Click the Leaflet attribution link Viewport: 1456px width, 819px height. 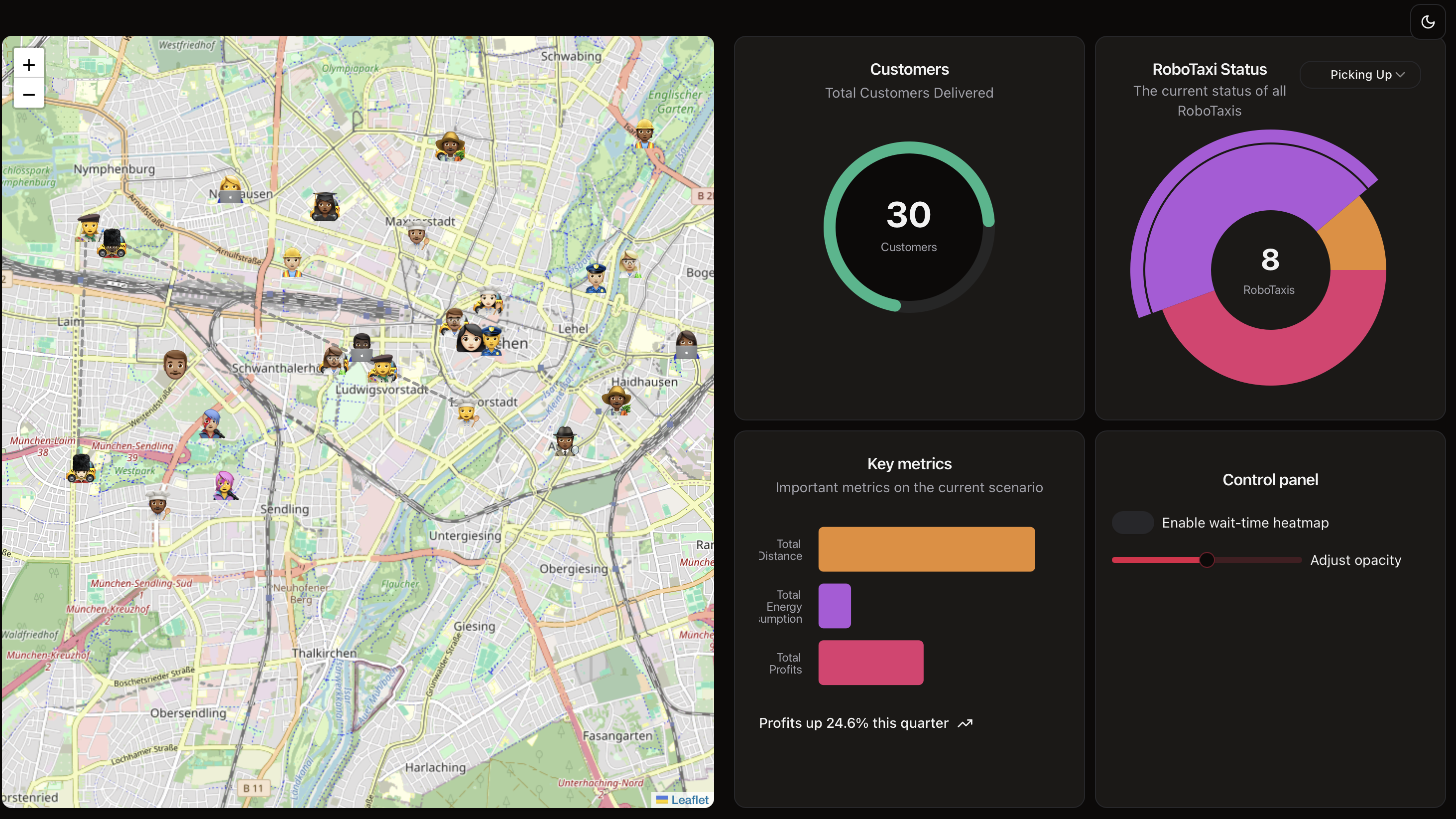tap(689, 800)
